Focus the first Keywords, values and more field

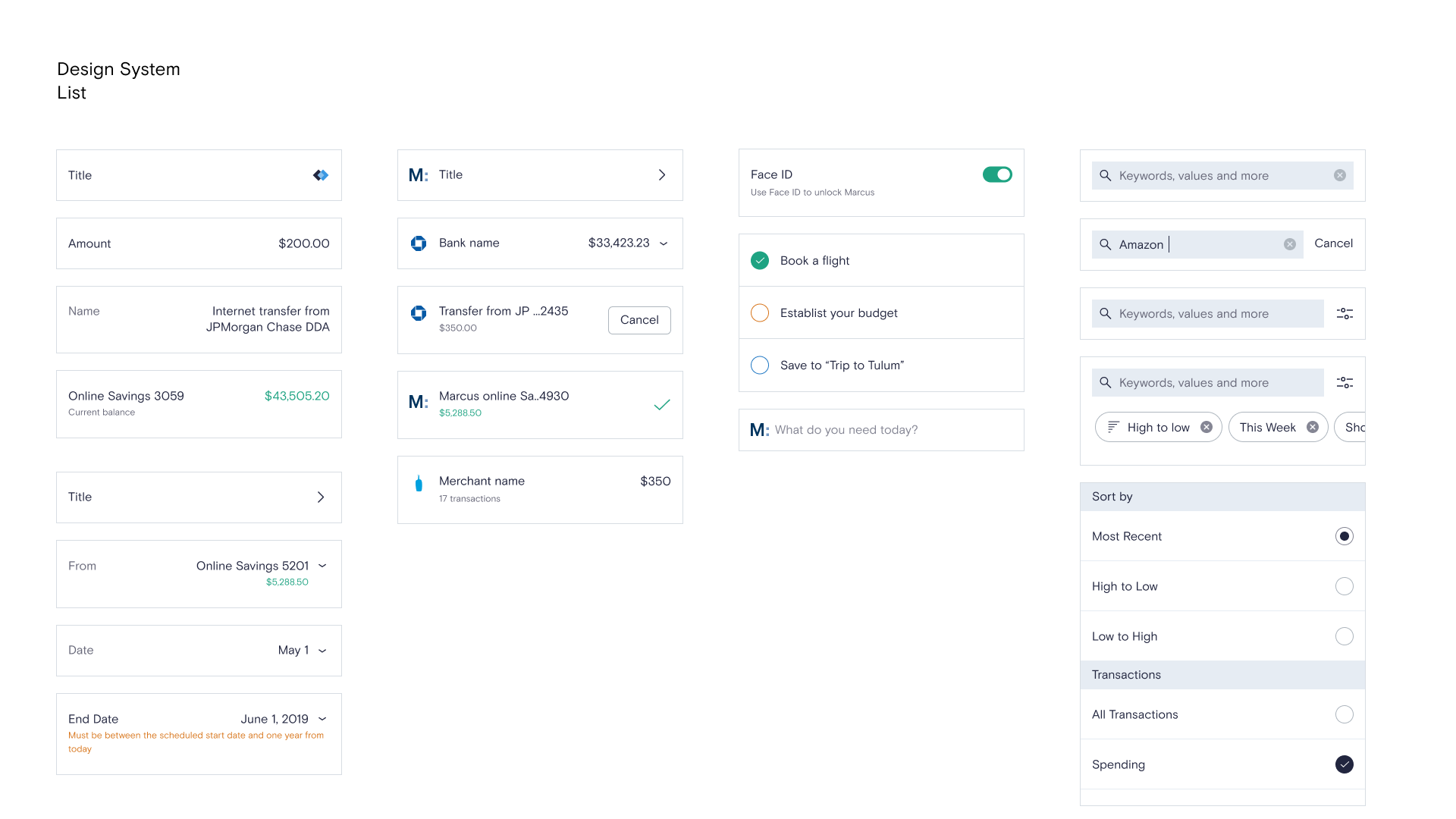click(1222, 175)
